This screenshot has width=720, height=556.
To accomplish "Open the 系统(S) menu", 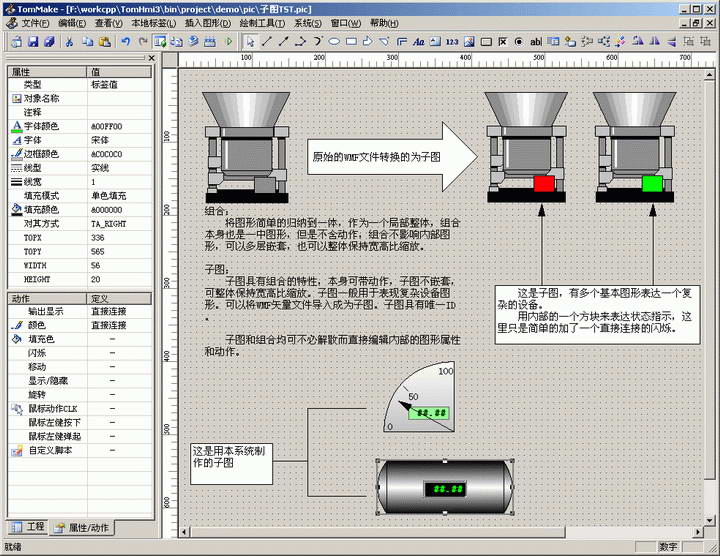I will pos(308,23).
